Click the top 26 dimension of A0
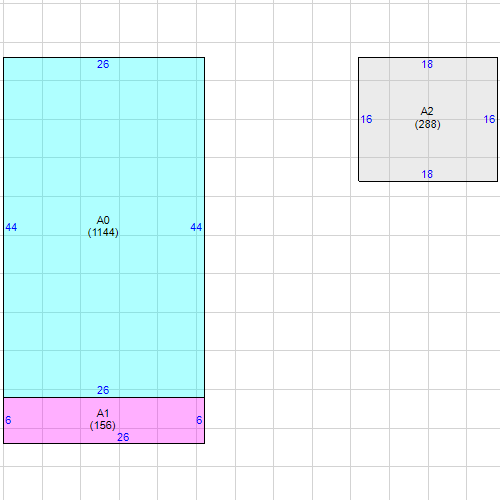 (103, 64)
